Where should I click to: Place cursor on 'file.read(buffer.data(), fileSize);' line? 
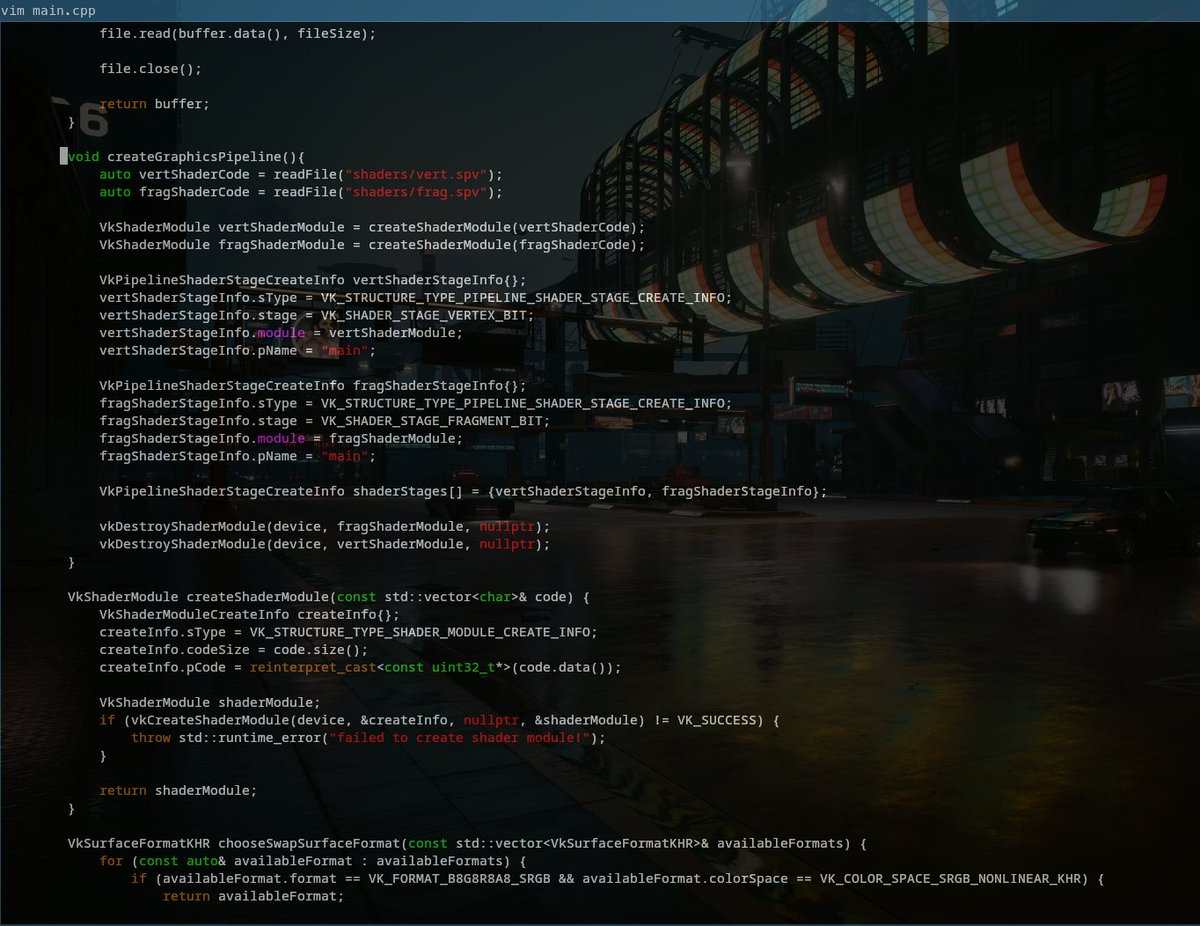[238, 34]
